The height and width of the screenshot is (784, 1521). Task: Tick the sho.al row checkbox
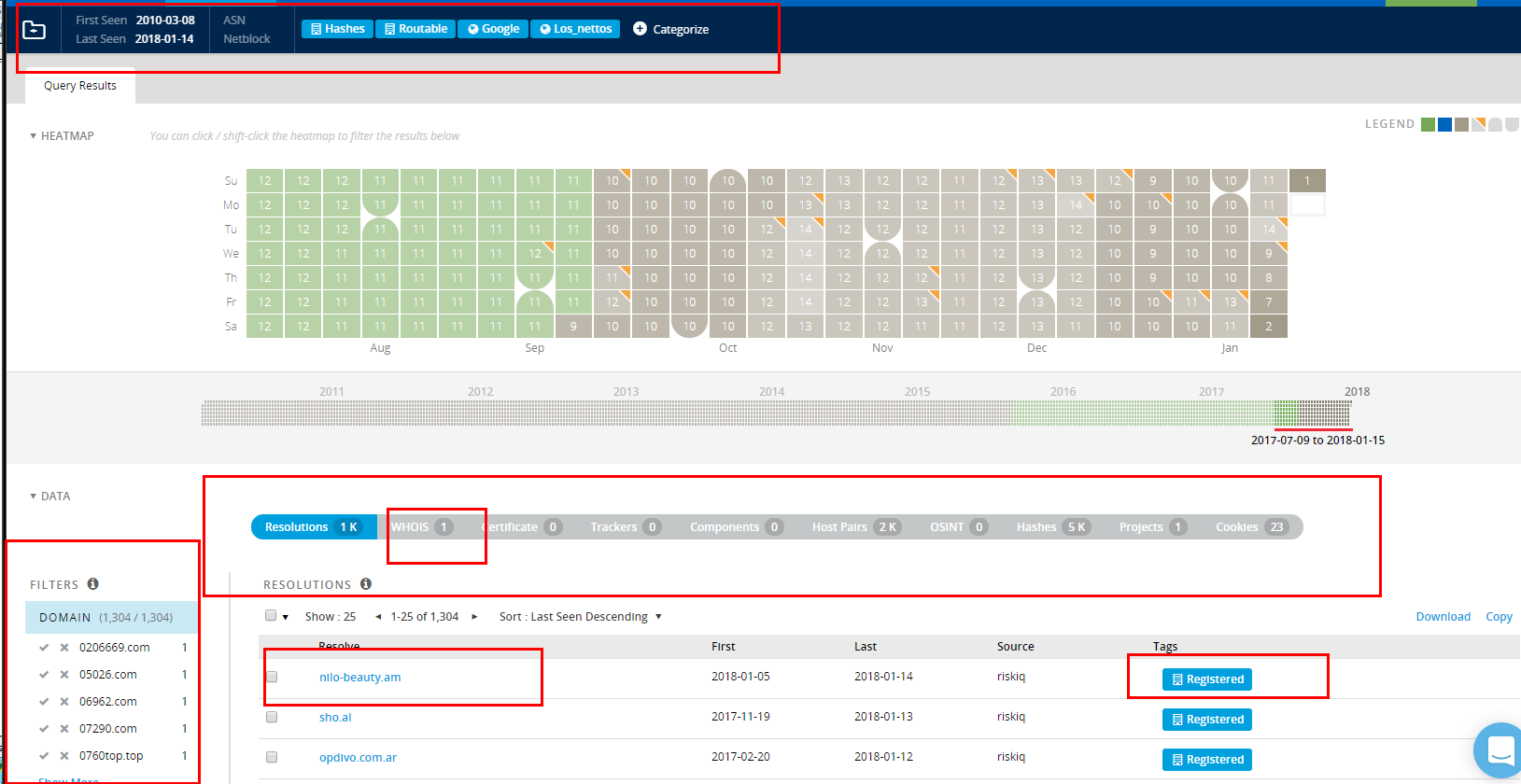(x=272, y=717)
